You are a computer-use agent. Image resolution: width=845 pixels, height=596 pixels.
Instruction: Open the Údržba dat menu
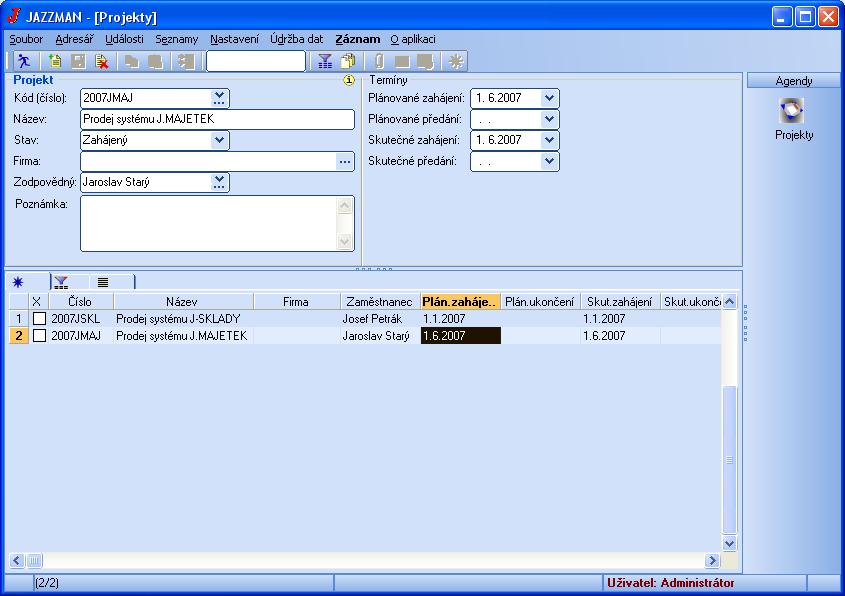[297, 39]
